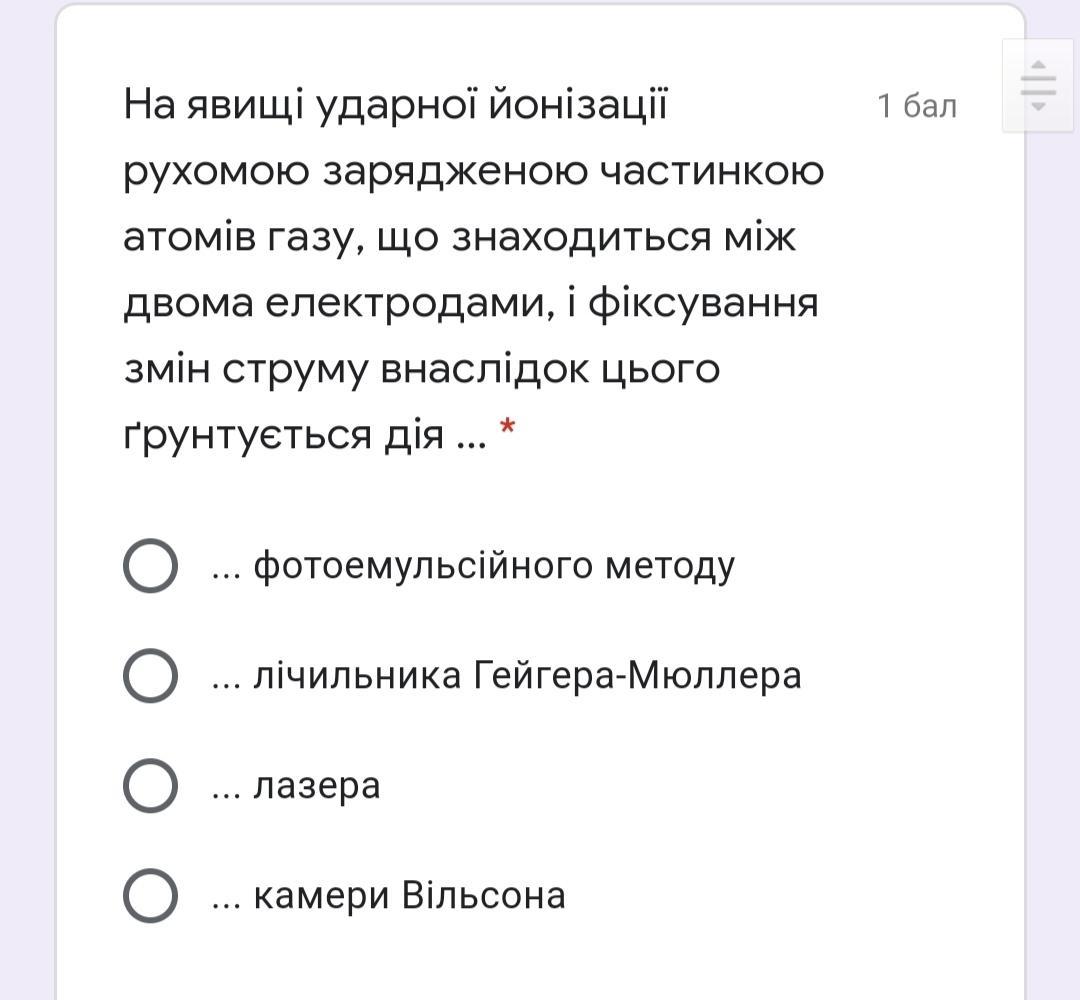Click the answer label "лічильника Гейгера-Мюллера"
The height and width of the screenshot is (1000, 1080).
526,677
